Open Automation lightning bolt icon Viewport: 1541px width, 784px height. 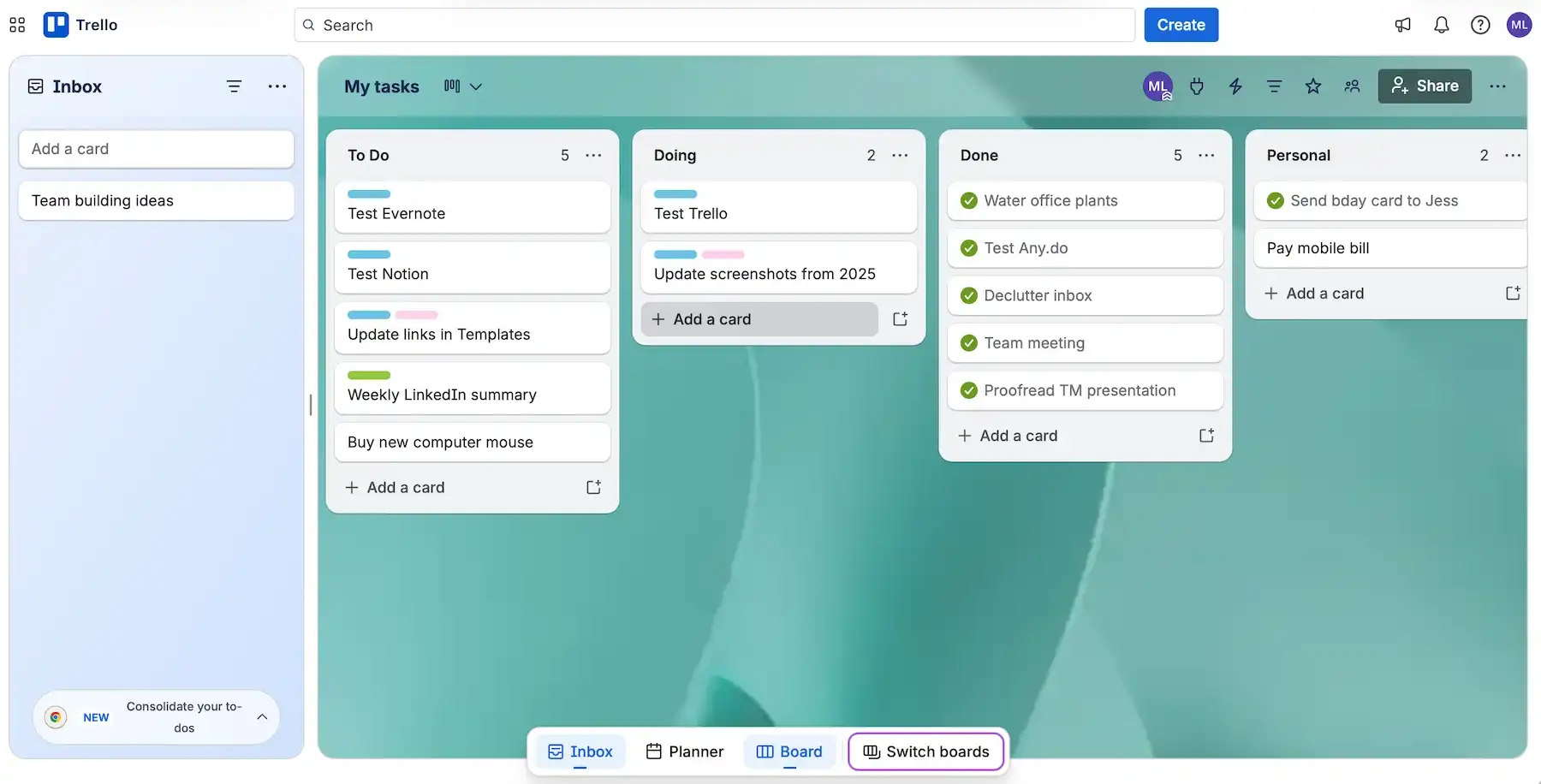point(1235,86)
